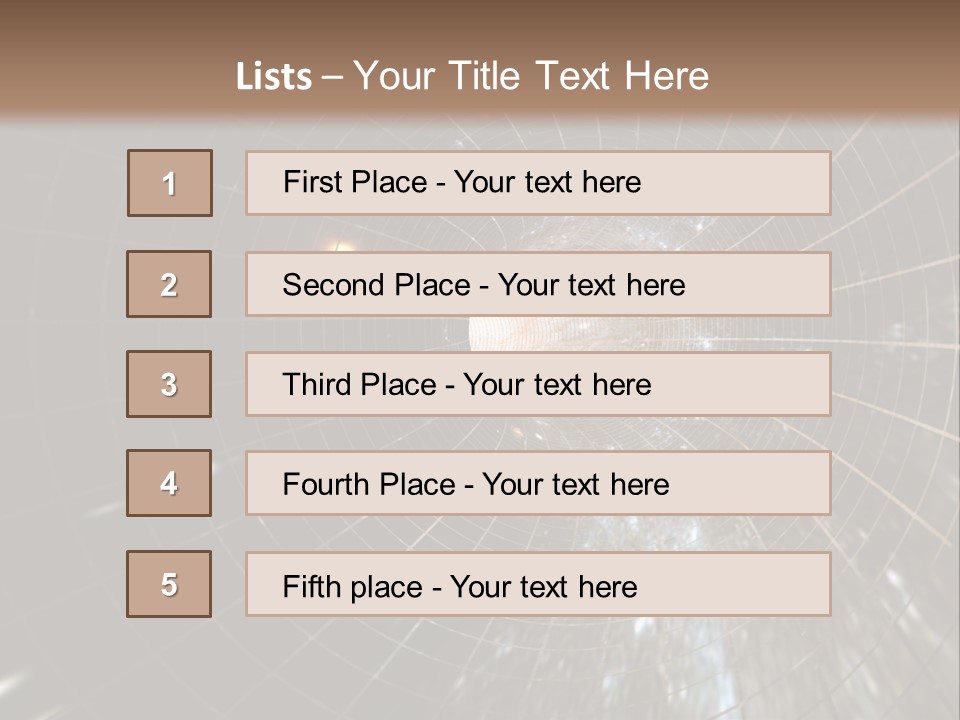Select the 'First Place' text bar

click(x=538, y=183)
